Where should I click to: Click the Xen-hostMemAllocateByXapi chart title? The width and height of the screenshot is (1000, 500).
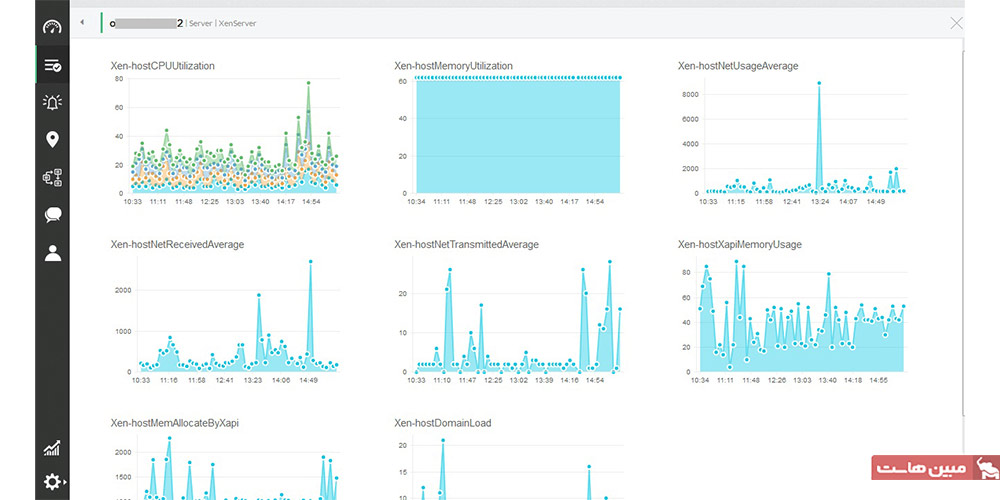click(x=175, y=423)
